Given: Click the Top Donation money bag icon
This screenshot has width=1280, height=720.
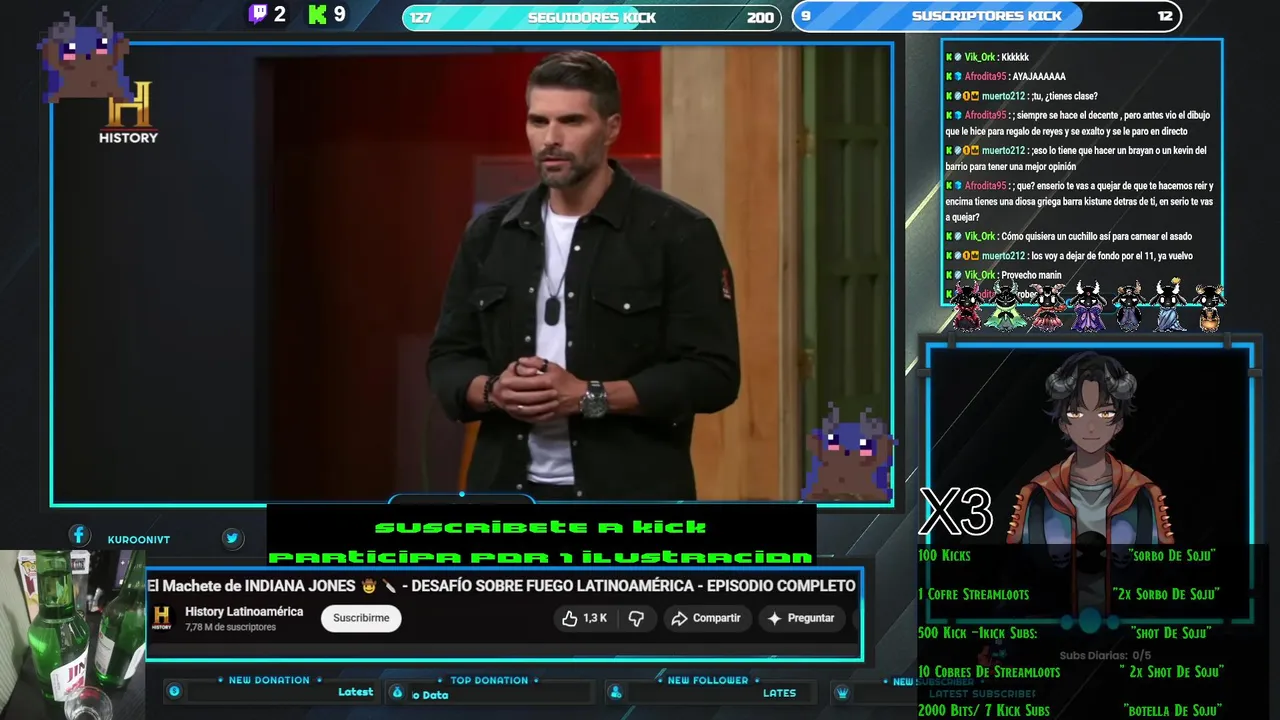Looking at the screenshot, I should tap(397, 692).
